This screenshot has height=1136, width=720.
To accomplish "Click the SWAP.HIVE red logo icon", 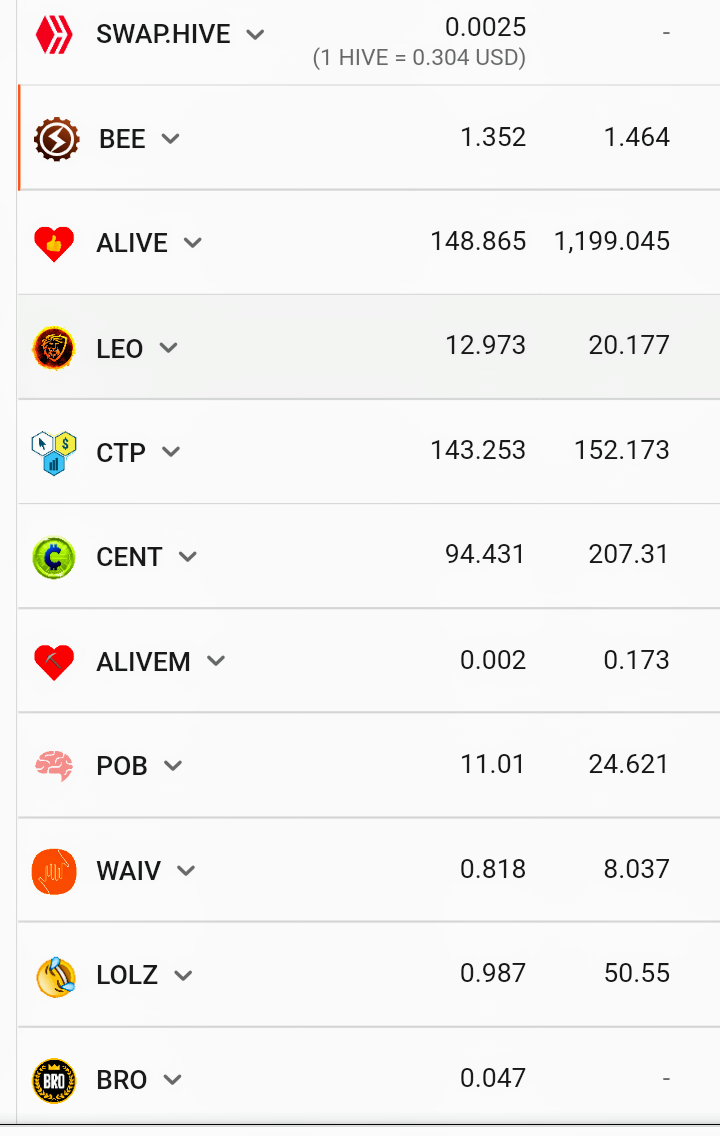I will point(54,34).
